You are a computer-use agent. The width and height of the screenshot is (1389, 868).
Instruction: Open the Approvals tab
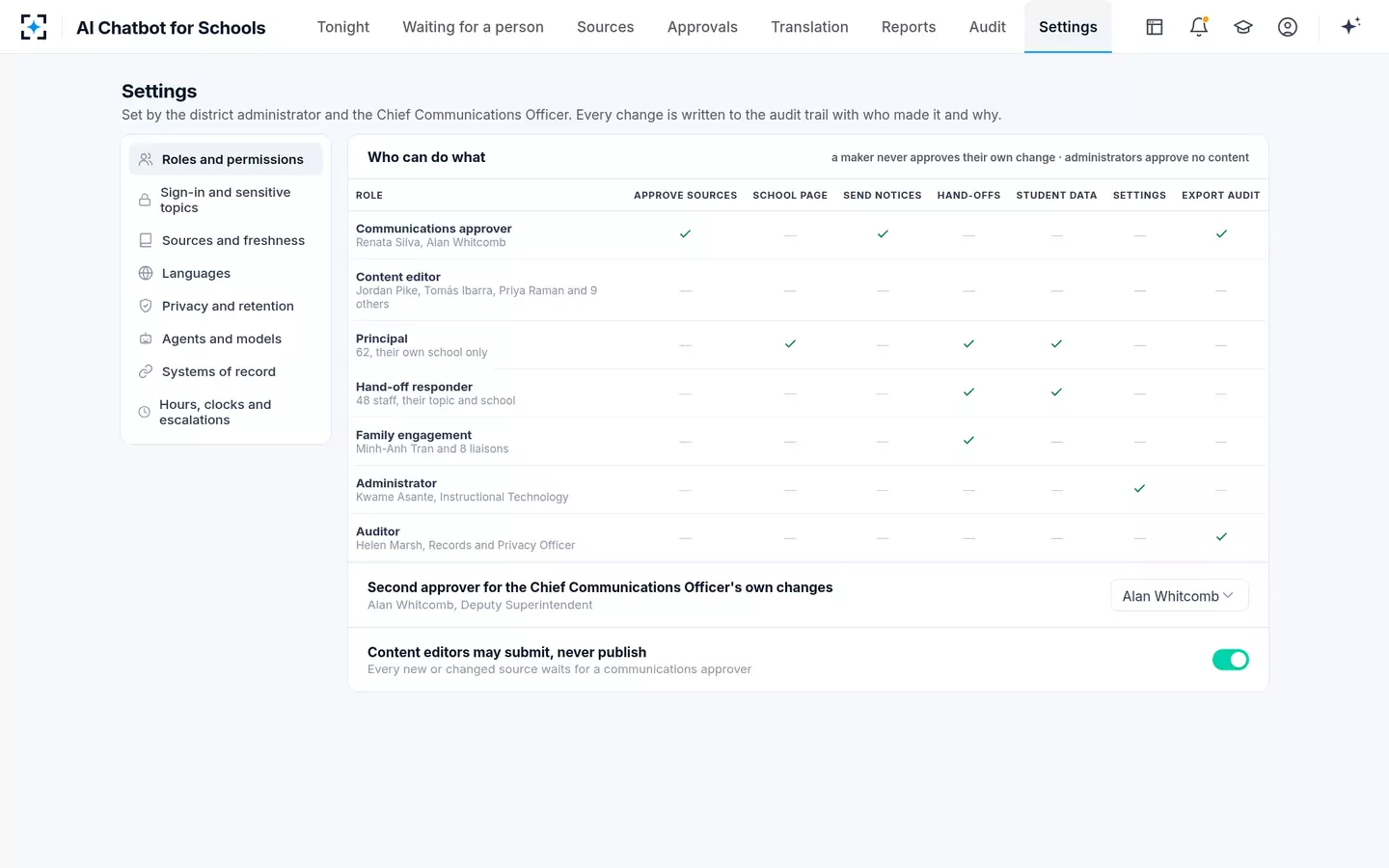click(x=702, y=27)
